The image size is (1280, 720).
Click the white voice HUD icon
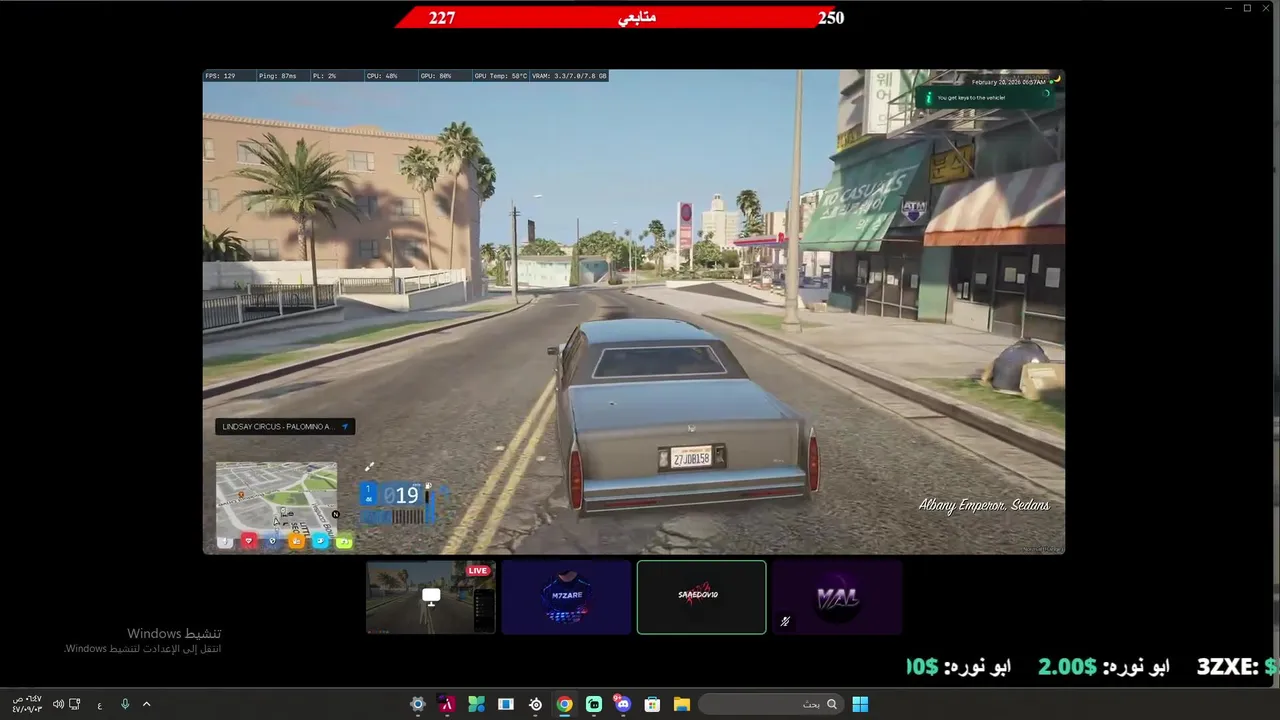[225, 541]
